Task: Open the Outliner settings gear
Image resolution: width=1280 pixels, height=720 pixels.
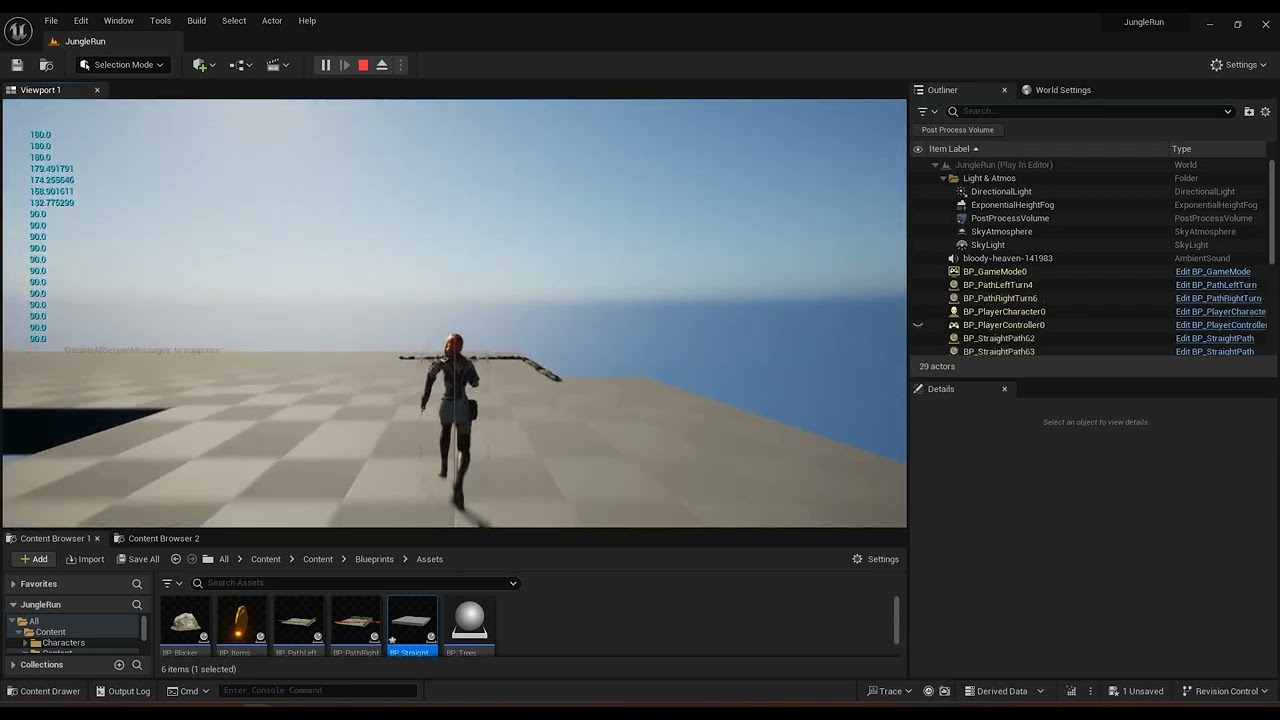Action: point(1265,112)
